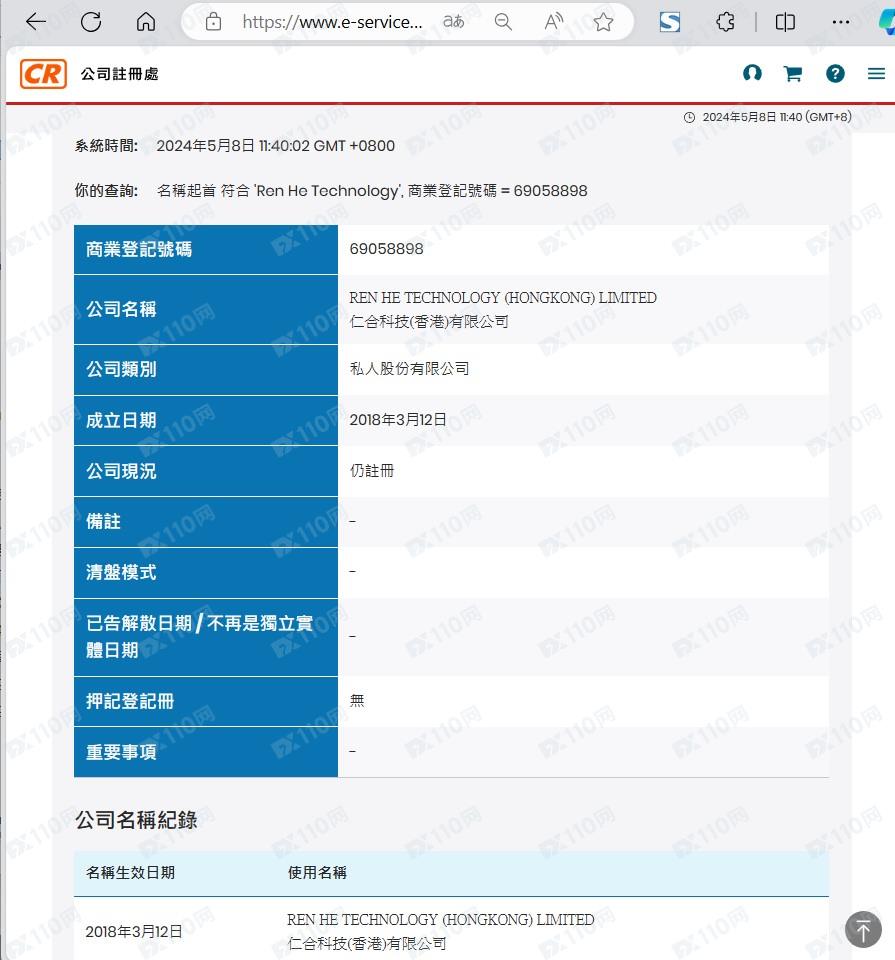
Task: Open the shopping cart
Action: (x=793, y=74)
